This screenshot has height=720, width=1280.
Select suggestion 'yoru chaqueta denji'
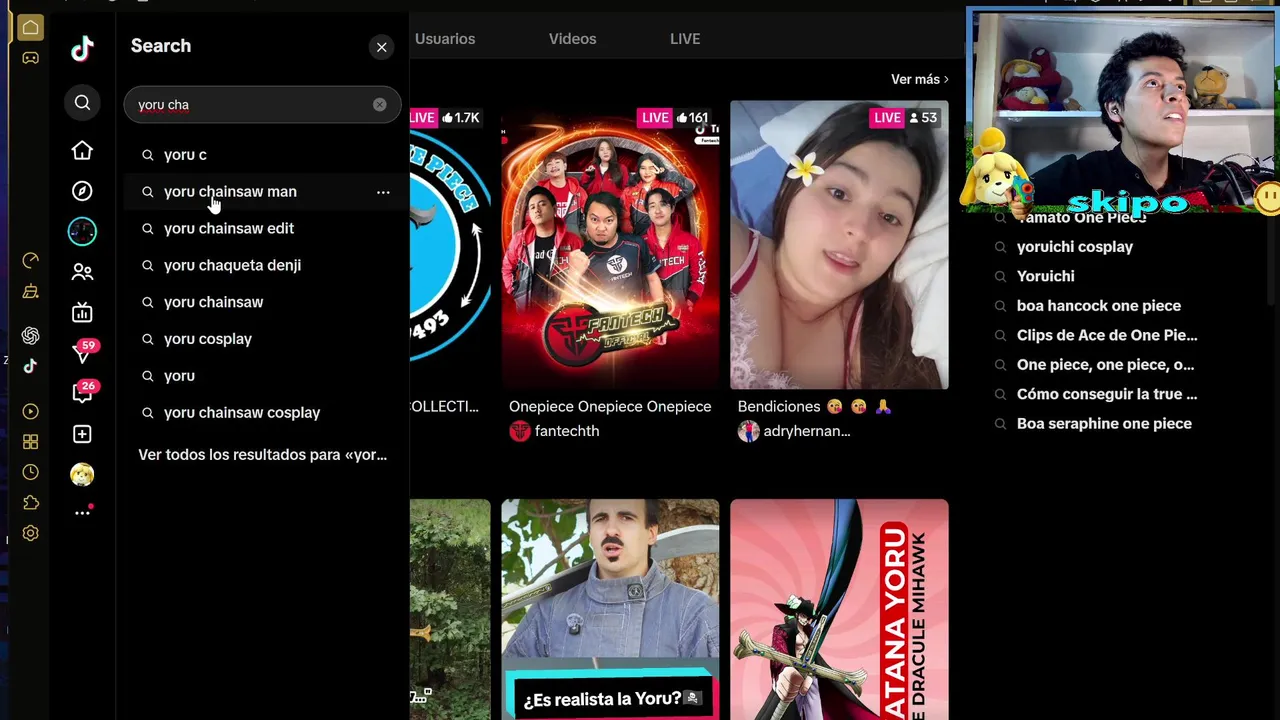click(262, 265)
